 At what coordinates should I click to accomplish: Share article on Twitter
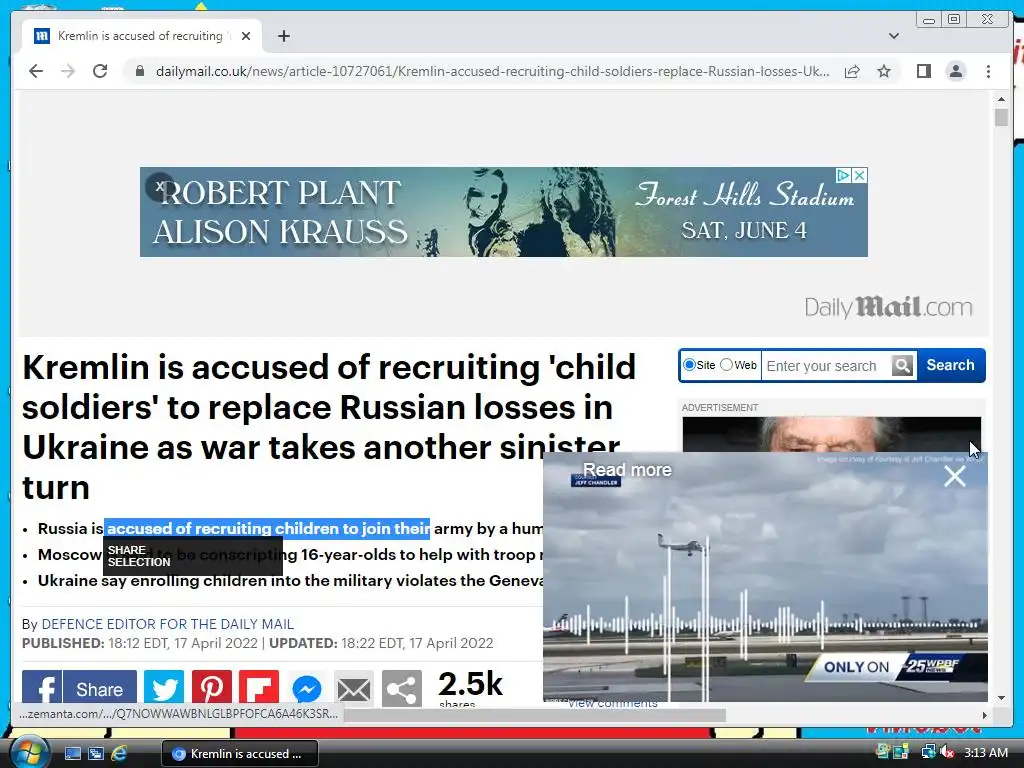(x=164, y=688)
